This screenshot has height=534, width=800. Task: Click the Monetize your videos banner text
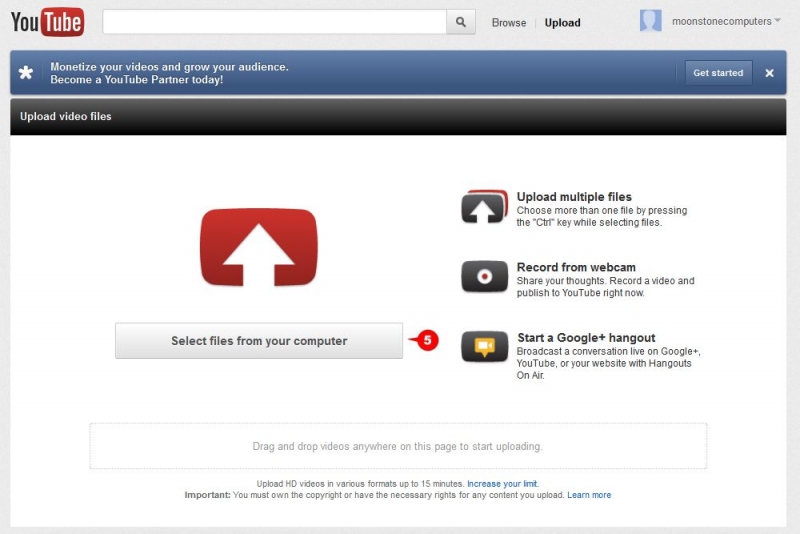pos(169,73)
